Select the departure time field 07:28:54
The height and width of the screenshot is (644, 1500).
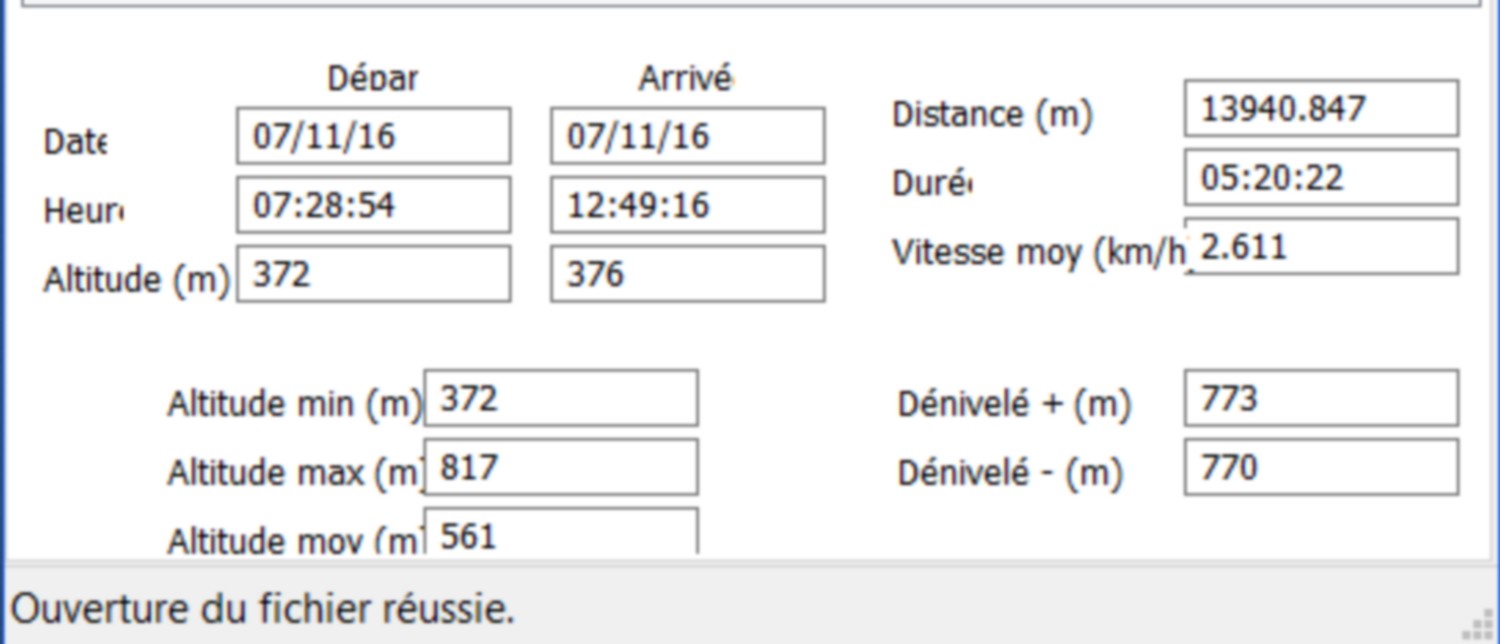tap(374, 205)
